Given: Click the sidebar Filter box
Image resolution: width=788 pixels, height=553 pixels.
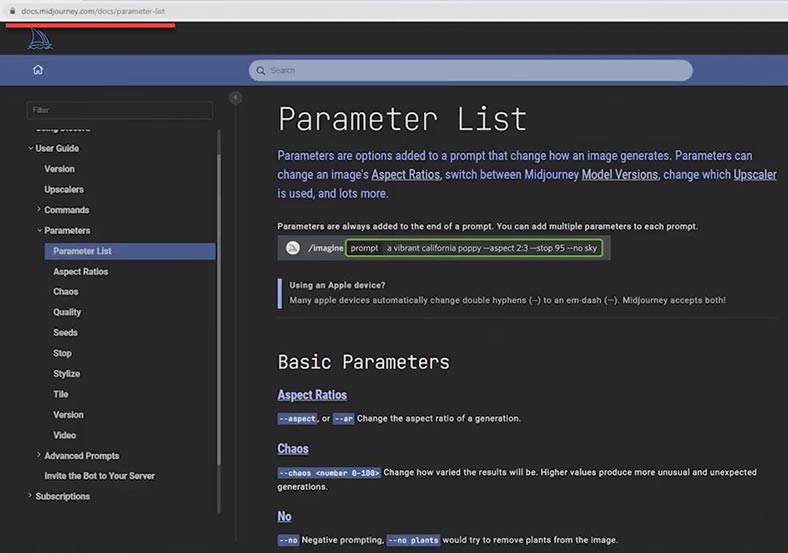Looking at the screenshot, I should 120,110.
